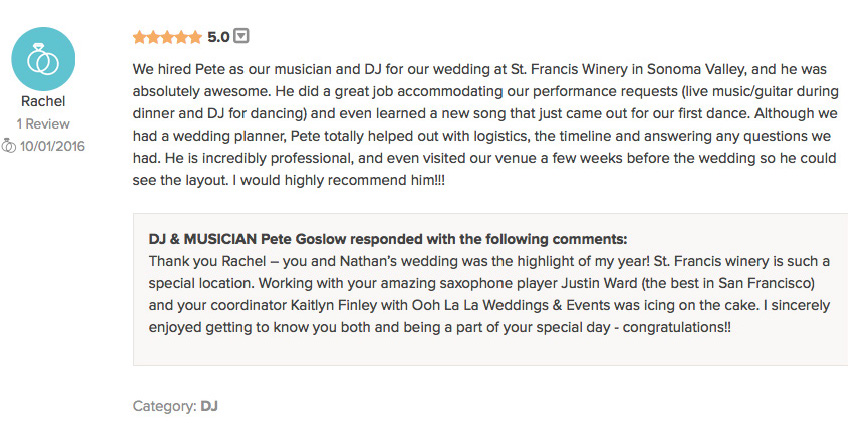
Task: Select the second rating star
Action: 154,37
